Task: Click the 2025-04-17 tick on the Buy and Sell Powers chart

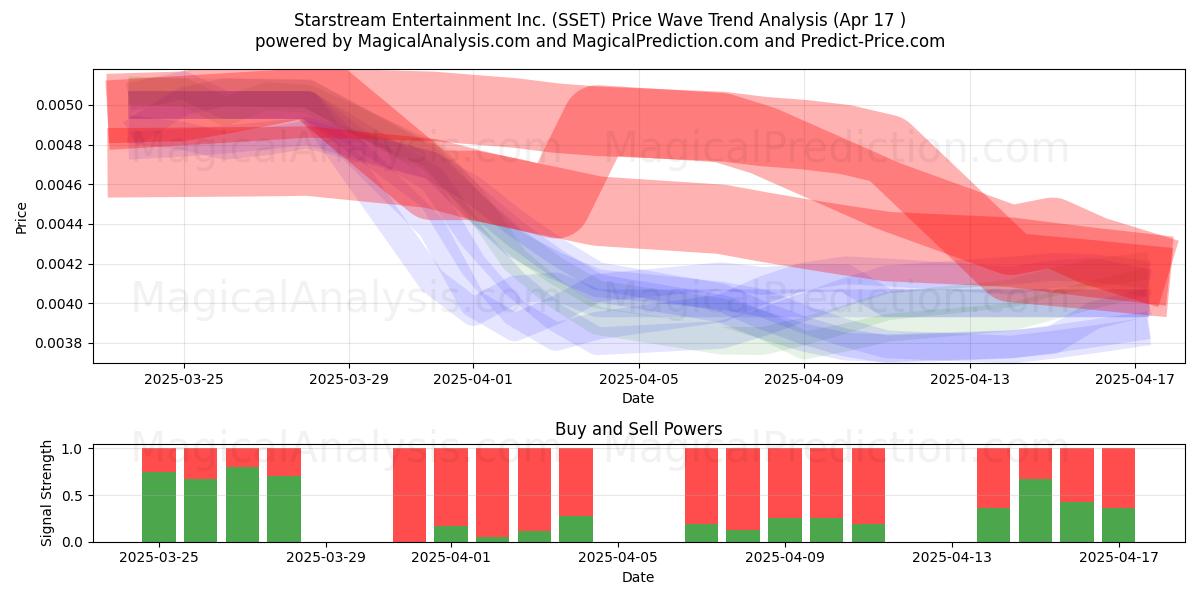Action: coord(1118,558)
